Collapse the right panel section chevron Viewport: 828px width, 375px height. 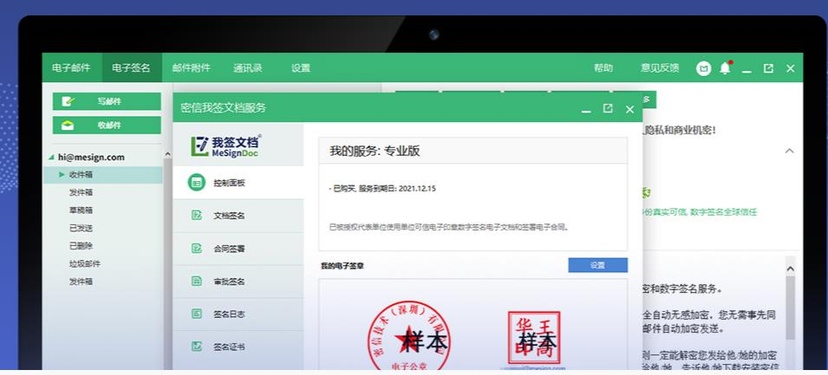[x=789, y=151]
